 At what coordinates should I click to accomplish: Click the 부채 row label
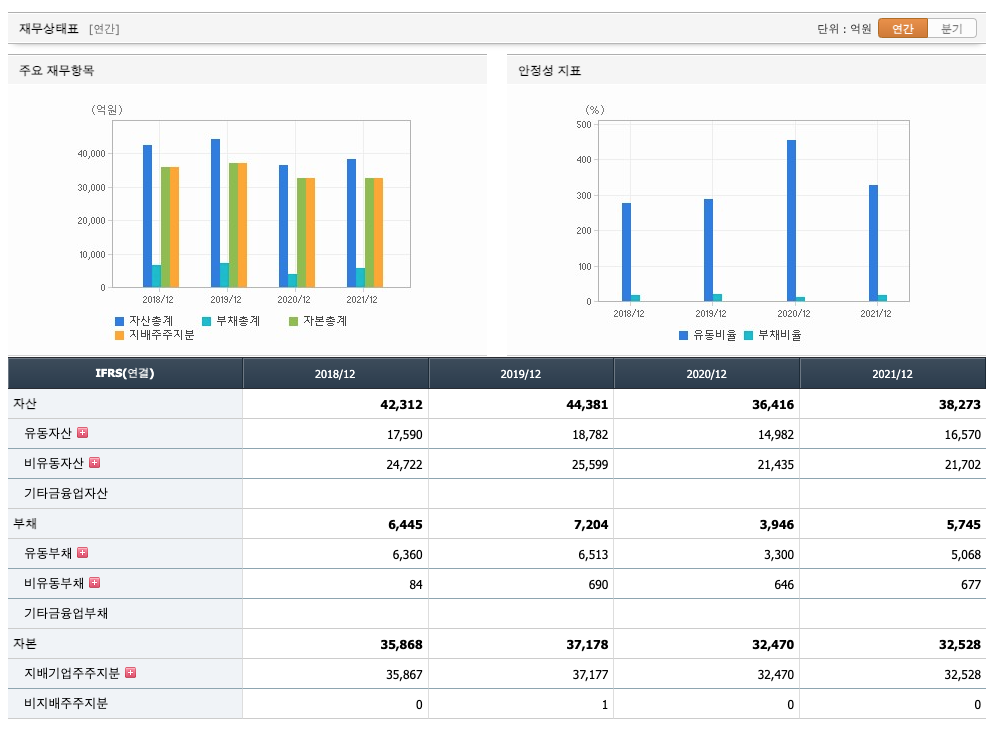tap(25, 524)
